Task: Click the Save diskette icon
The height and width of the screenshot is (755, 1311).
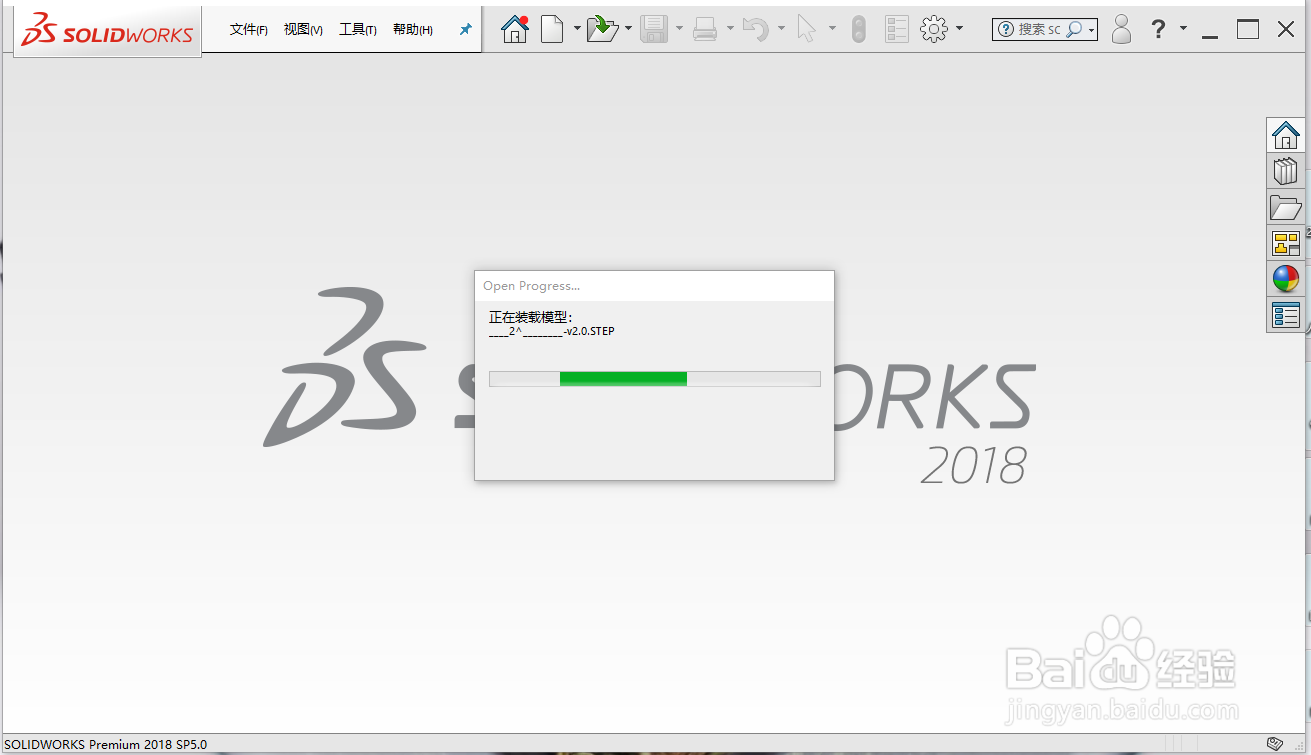Action: click(x=653, y=29)
